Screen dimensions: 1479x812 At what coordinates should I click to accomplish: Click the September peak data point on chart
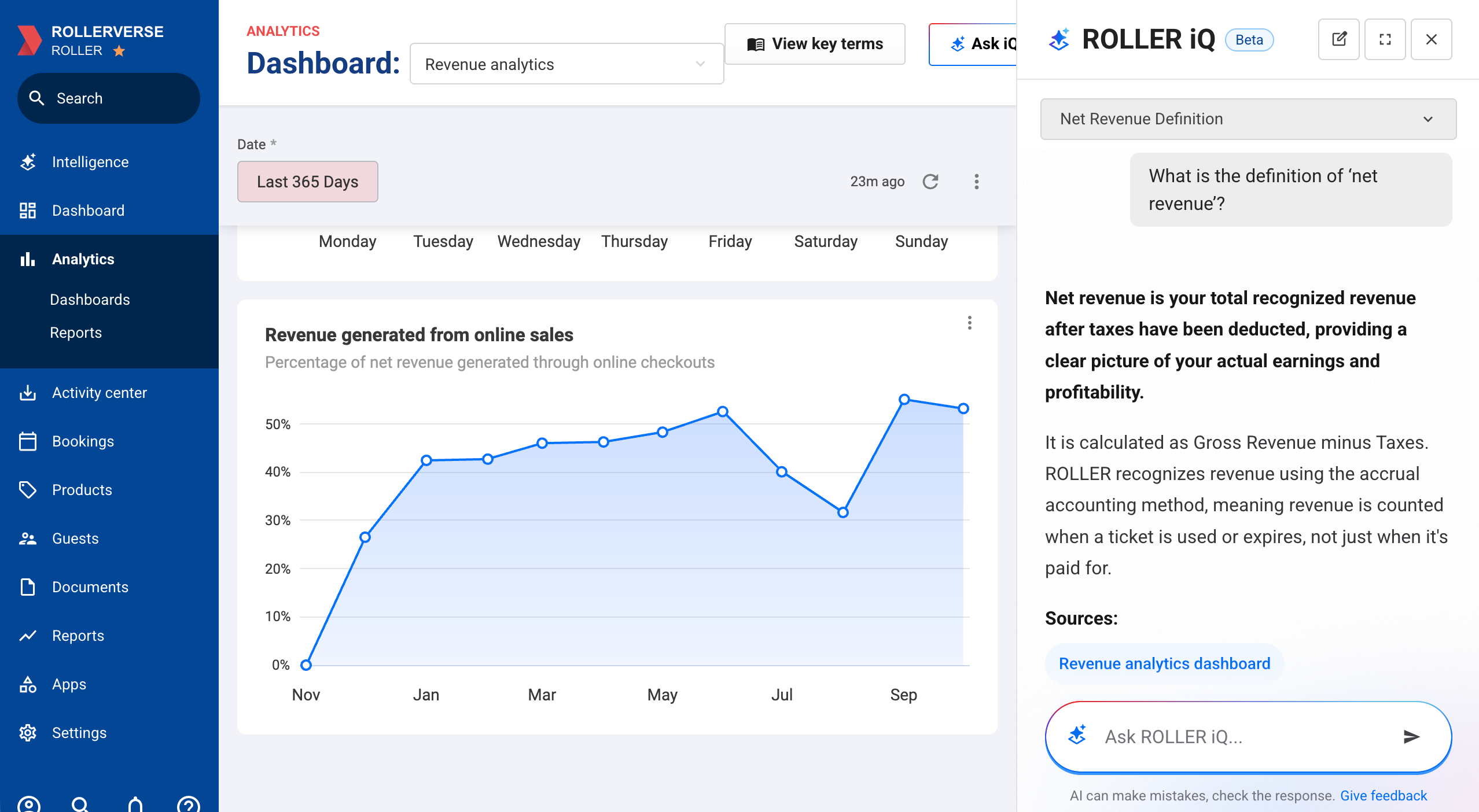tap(904, 399)
